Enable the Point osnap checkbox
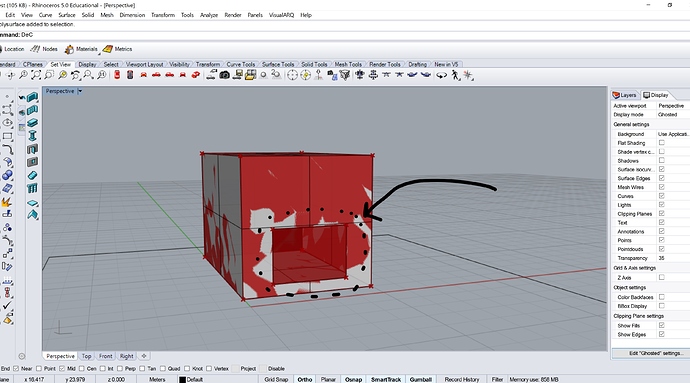The height and width of the screenshot is (383, 690). coord(39,368)
